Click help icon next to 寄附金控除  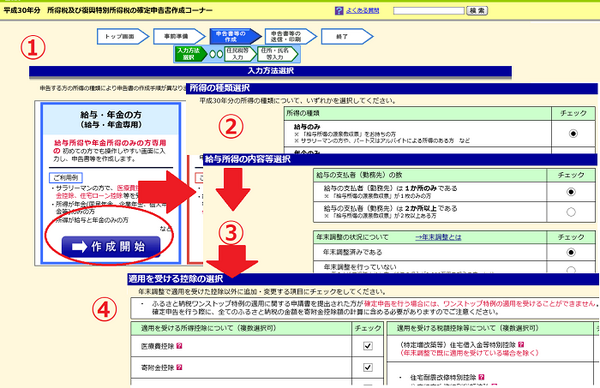pos(179,367)
